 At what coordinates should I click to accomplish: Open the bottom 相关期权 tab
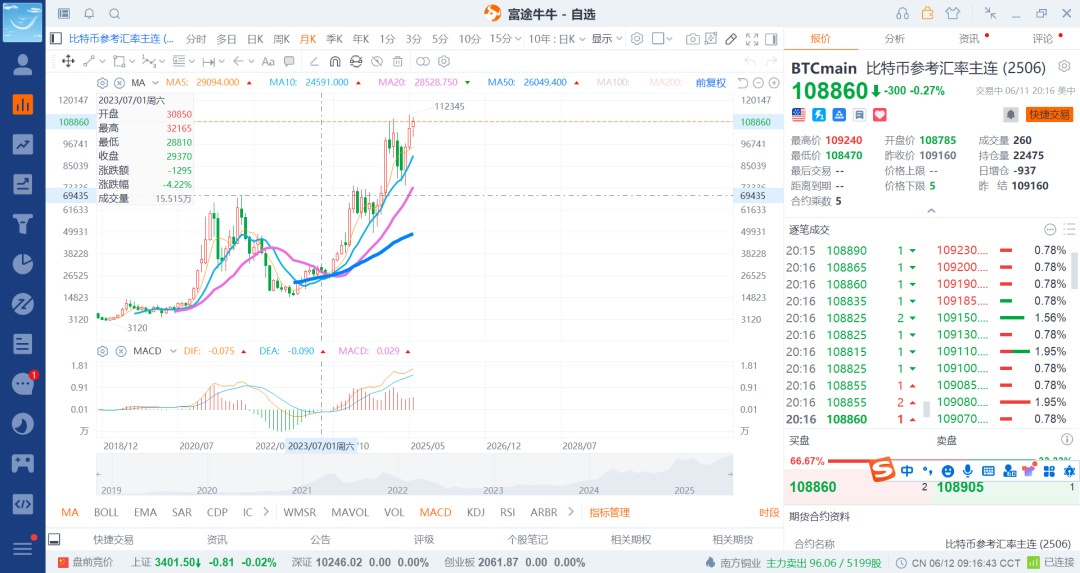(631, 540)
